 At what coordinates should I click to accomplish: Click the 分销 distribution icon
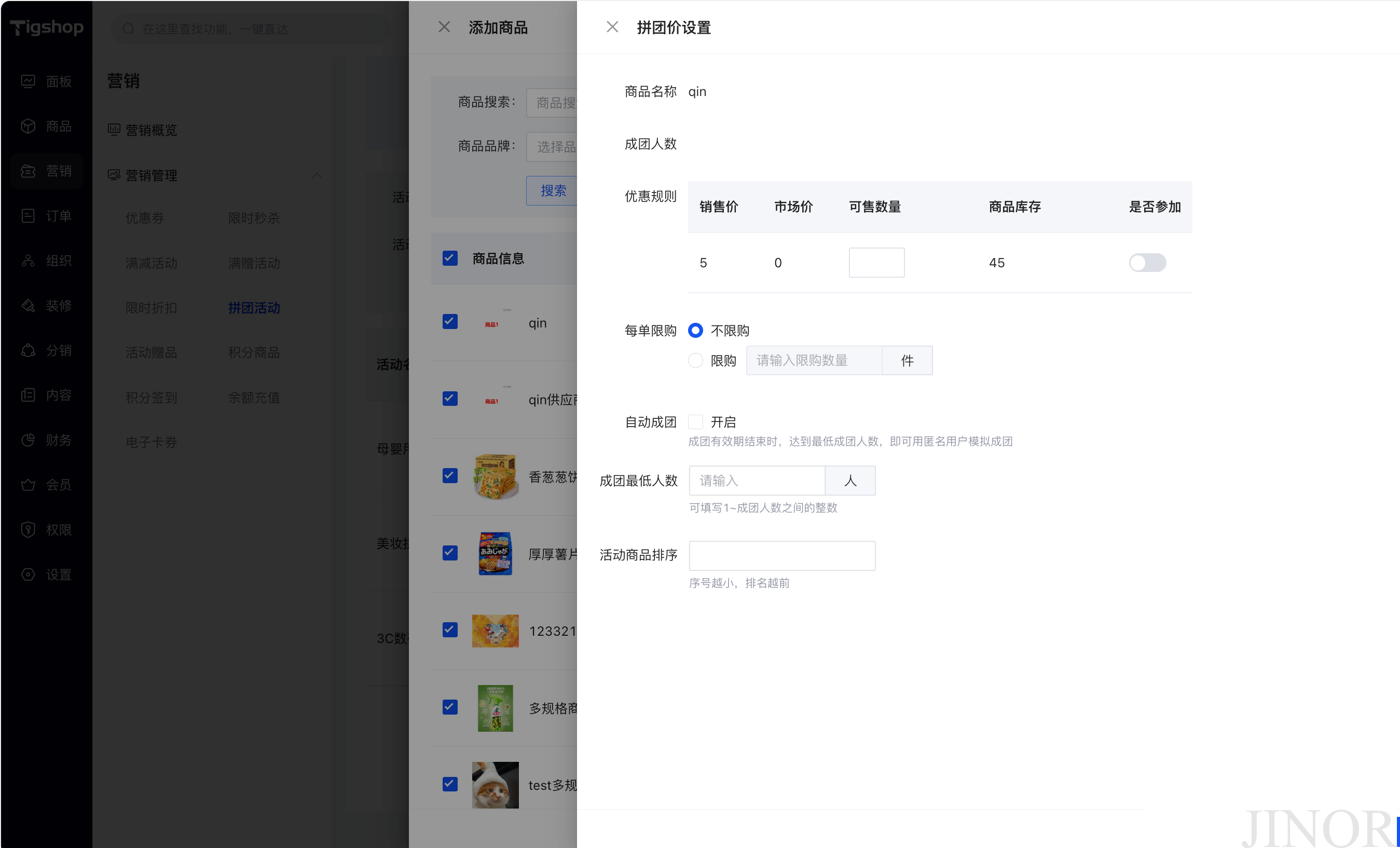(x=29, y=351)
